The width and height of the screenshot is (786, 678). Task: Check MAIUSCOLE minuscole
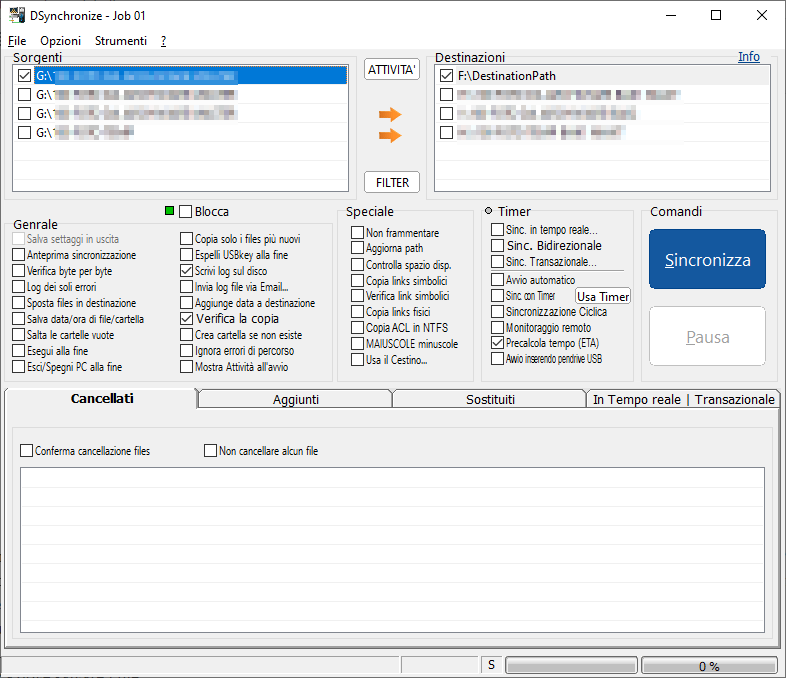pos(357,344)
